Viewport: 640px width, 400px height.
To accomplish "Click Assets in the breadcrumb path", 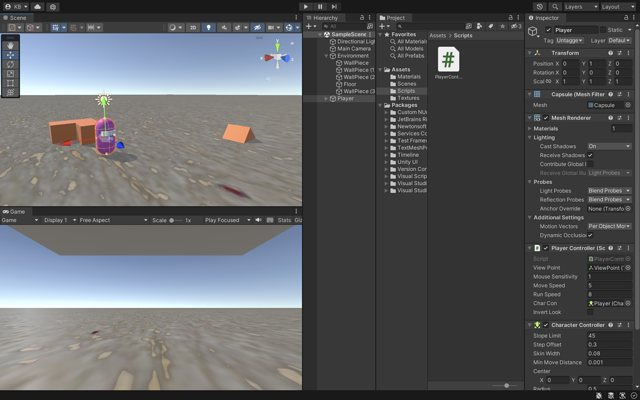I will (438, 36).
